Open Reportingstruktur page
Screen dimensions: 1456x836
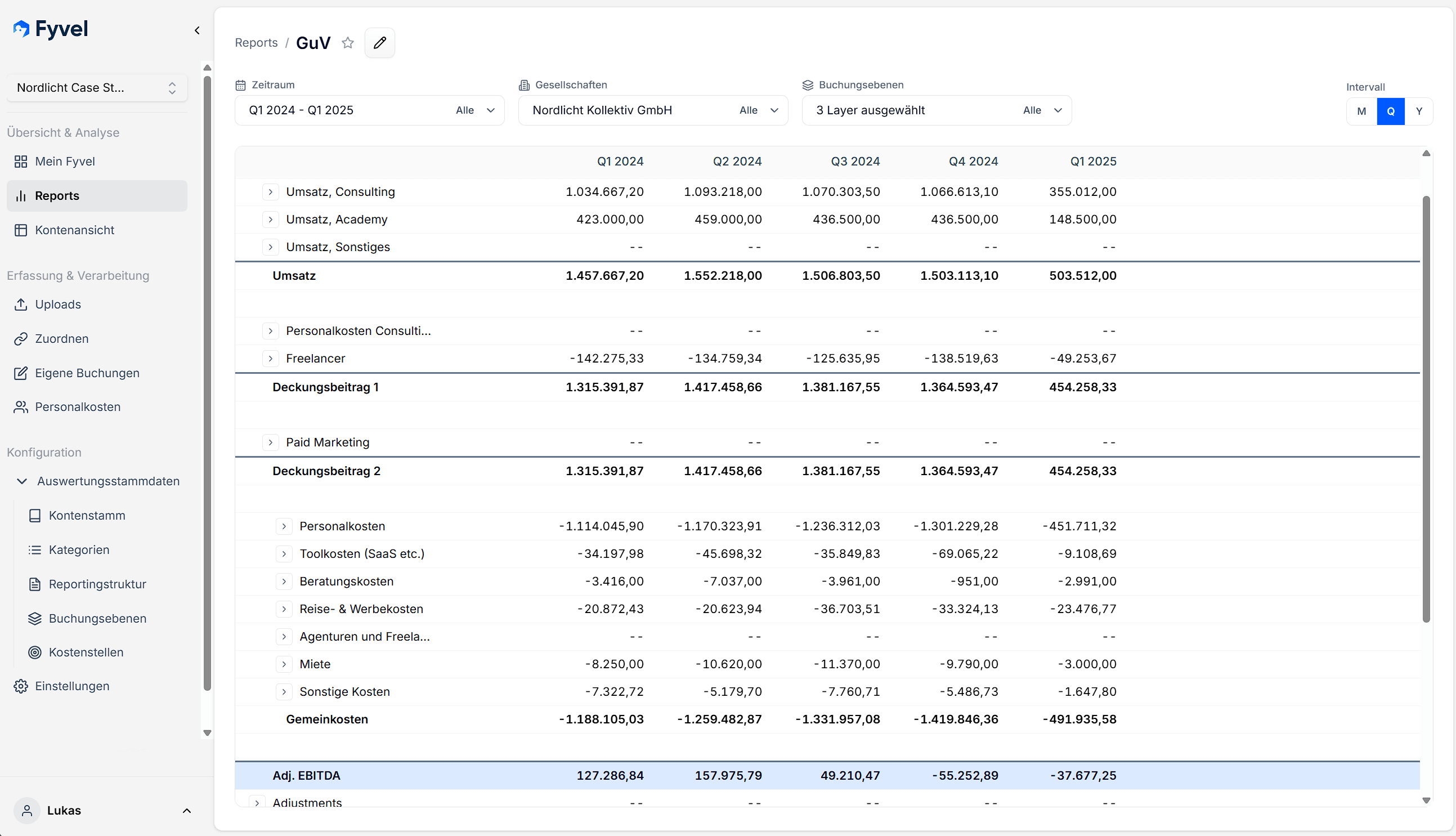pos(104,584)
